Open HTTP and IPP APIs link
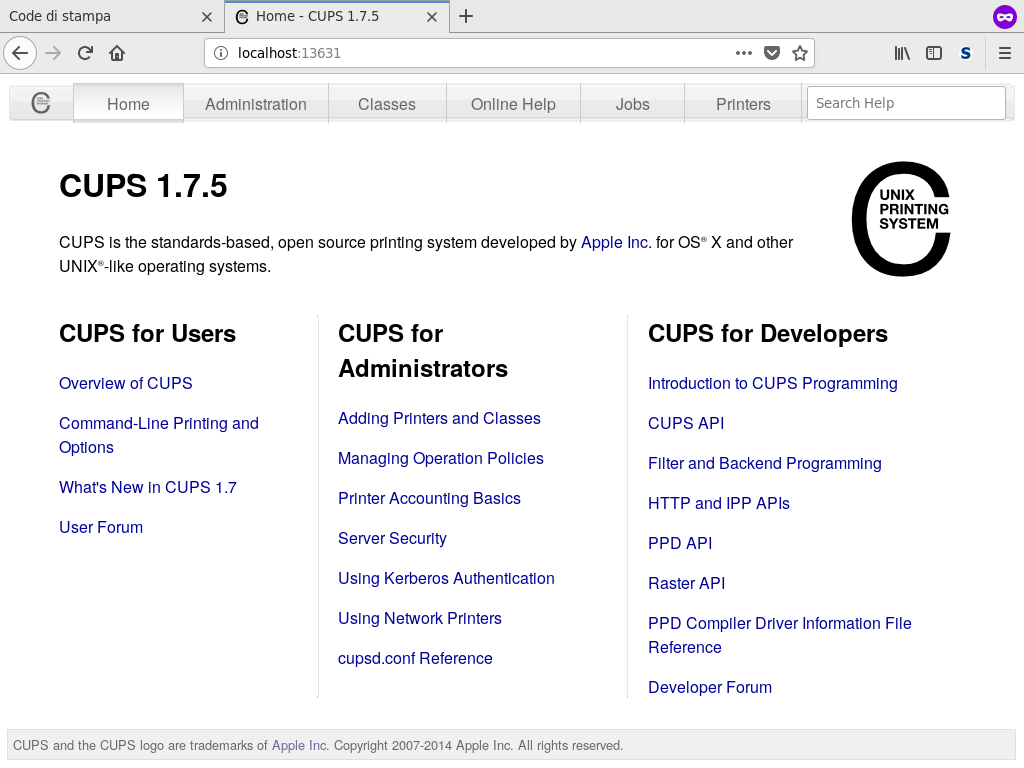Viewport: 1024px width, 768px height. coord(718,503)
